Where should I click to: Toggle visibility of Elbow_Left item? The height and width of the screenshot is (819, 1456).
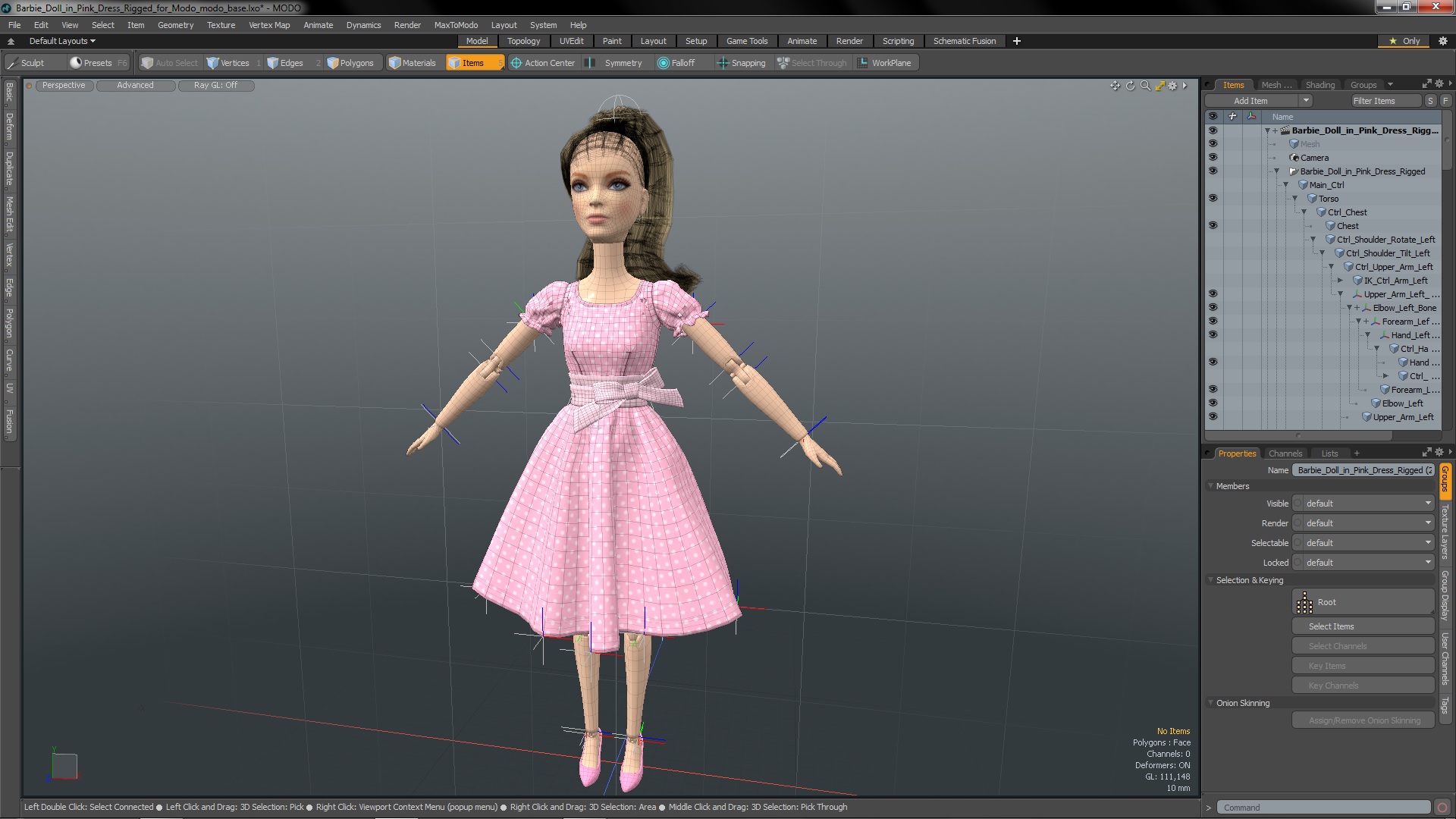1213,403
